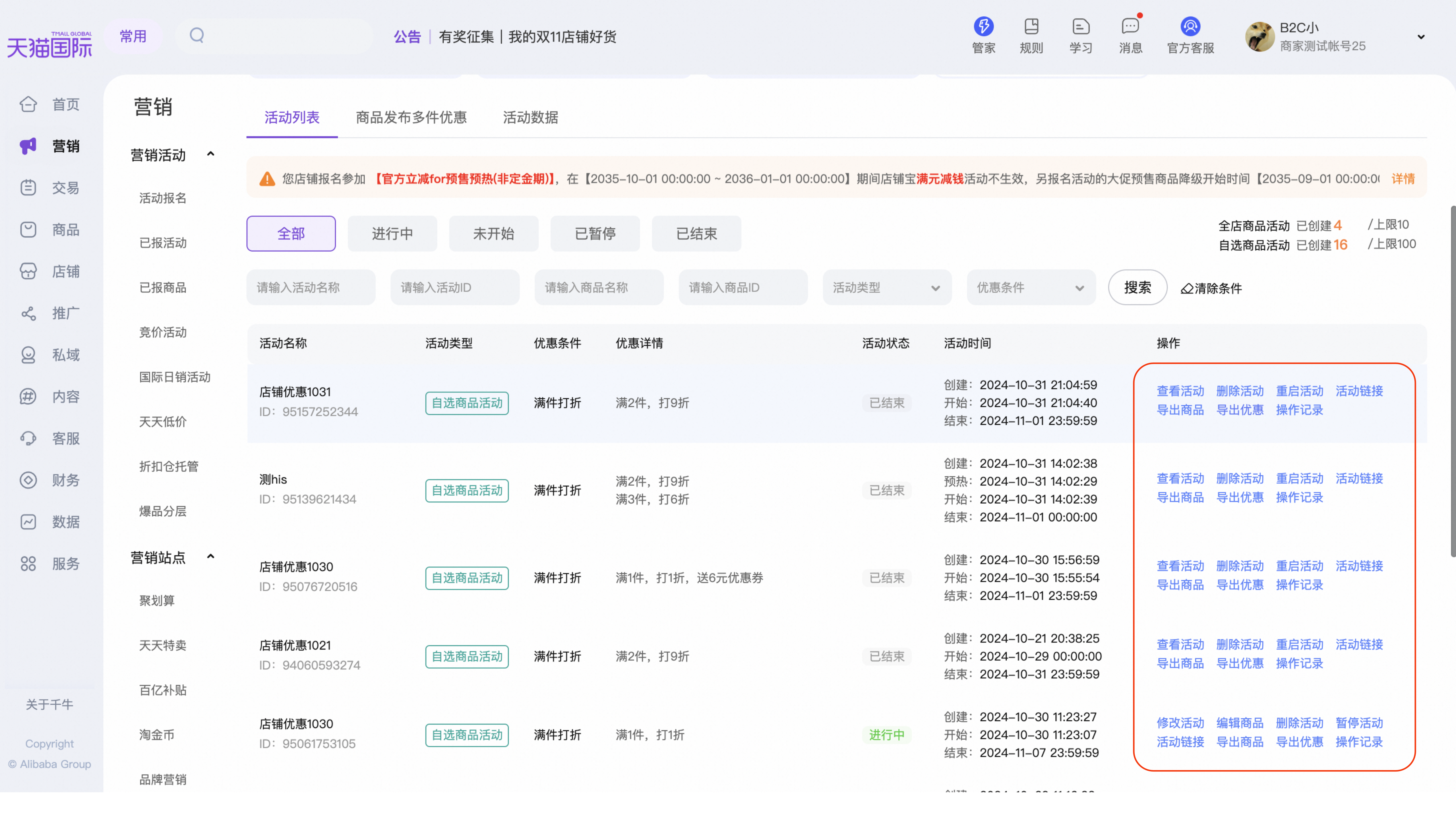Collapse the 营销站点 section
The image size is (1456, 819).
211,557
